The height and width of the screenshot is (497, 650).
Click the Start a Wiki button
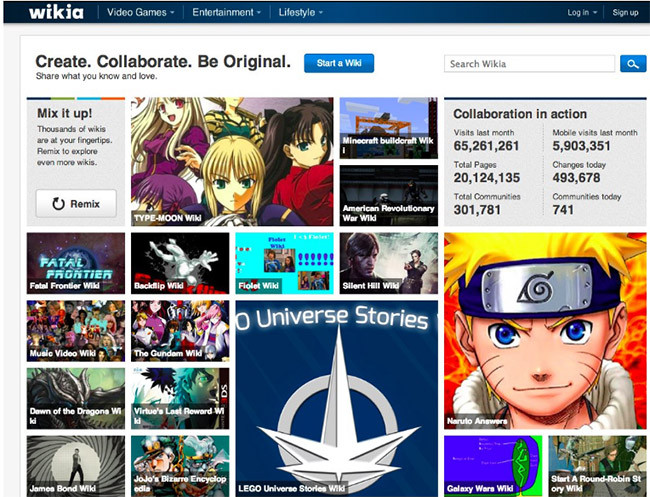point(339,64)
